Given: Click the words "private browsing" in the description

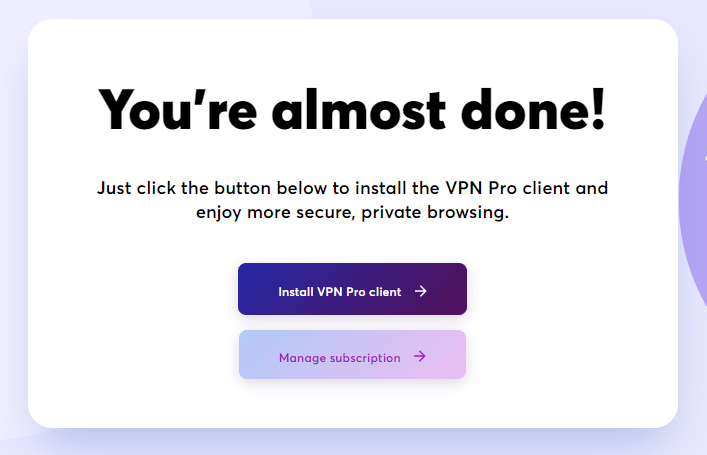Looking at the screenshot, I should point(450,212).
